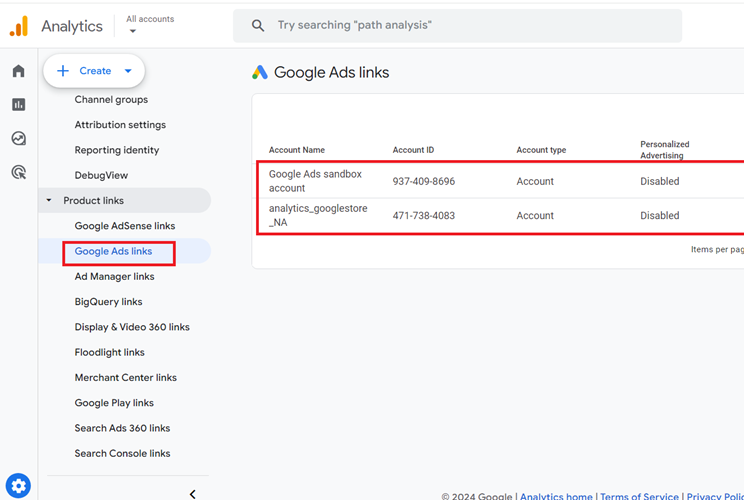Select Google Play links
Screen dimensions: 744x500
click(114, 403)
